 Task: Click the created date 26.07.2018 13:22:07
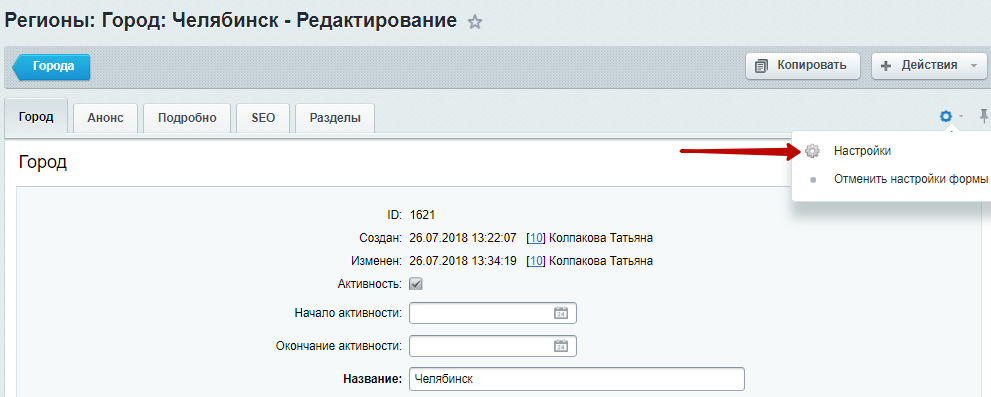(463, 238)
